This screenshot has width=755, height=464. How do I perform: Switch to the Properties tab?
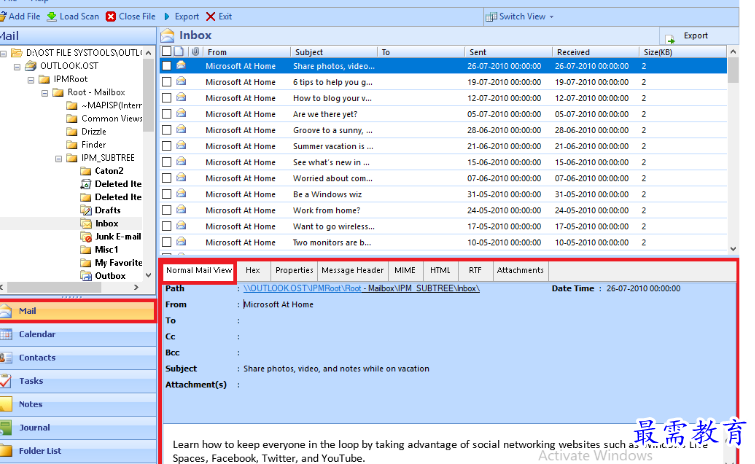coord(294,271)
